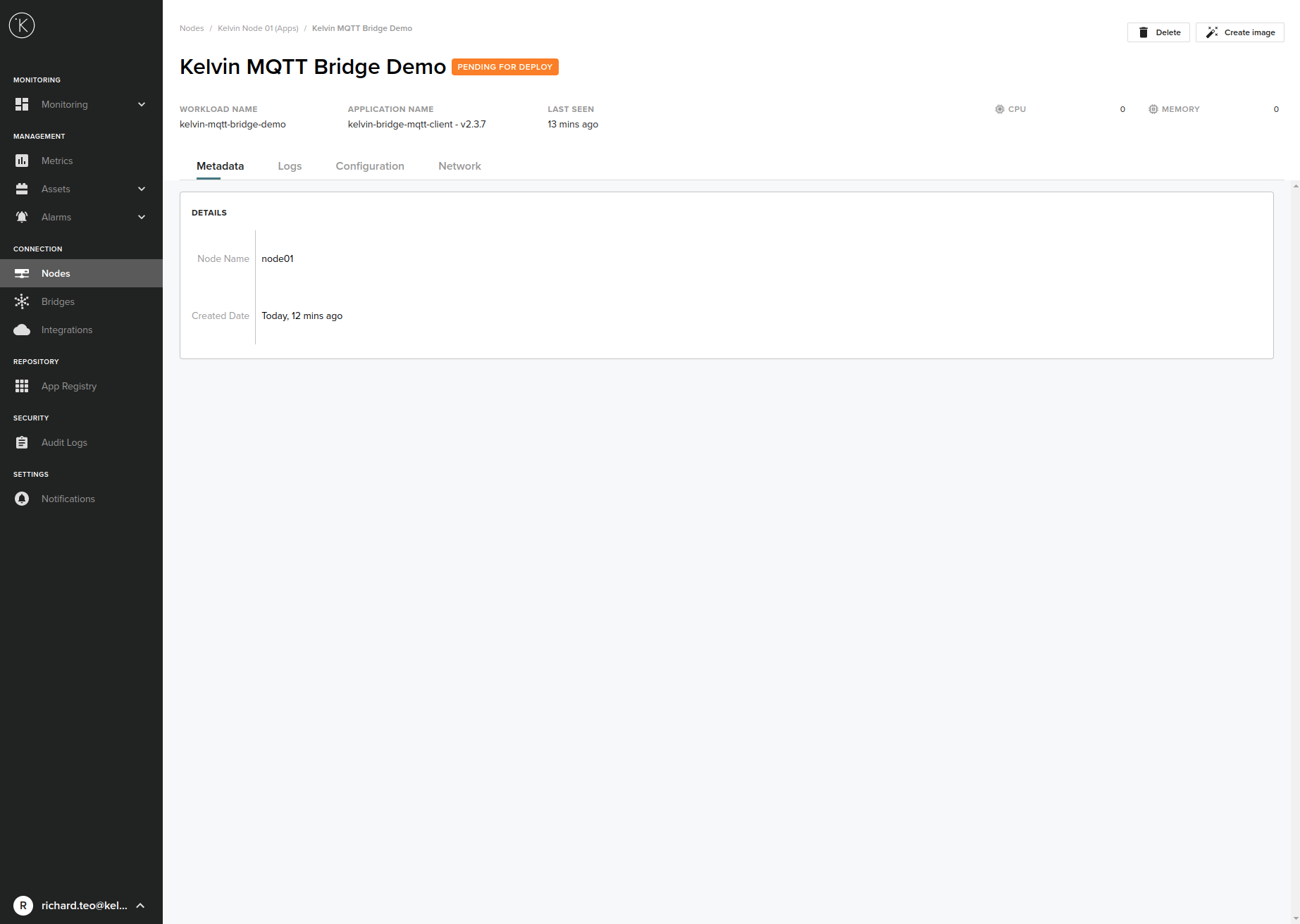
Task: Click the CPU gauge icon
Action: tap(999, 109)
